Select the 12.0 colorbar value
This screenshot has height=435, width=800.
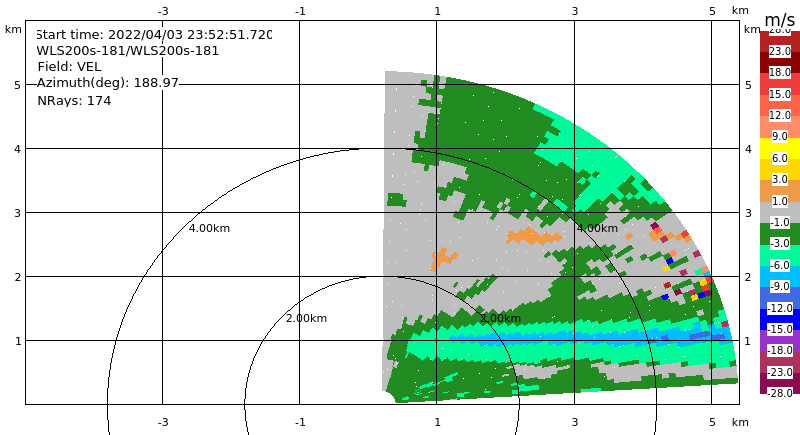(x=780, y=115)
